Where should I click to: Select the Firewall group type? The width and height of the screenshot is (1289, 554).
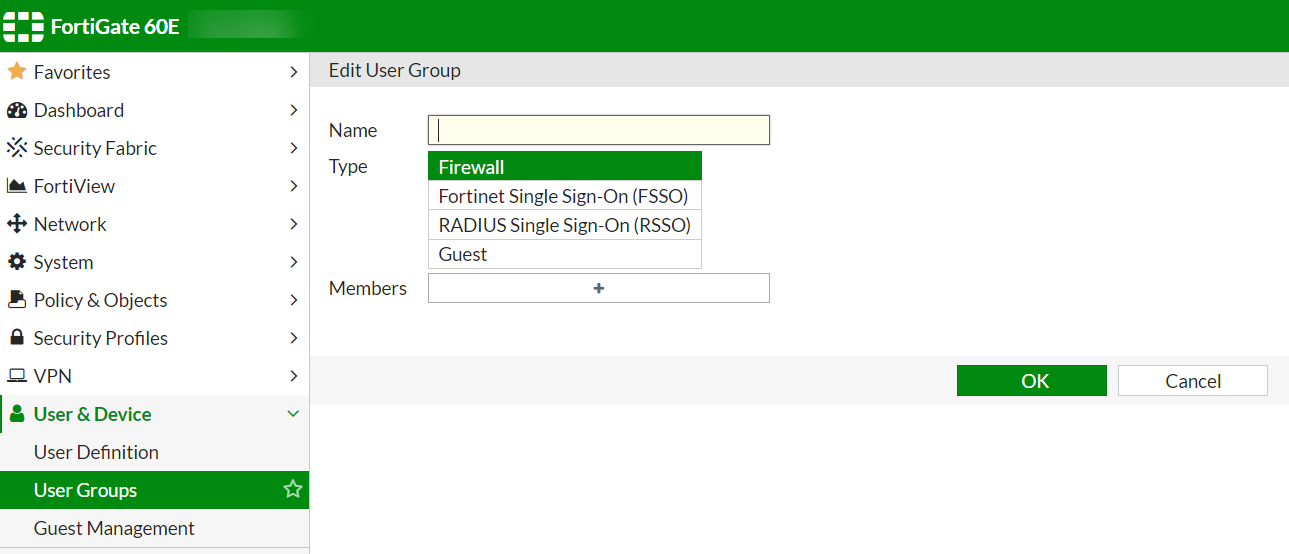[x=565, y=167]
